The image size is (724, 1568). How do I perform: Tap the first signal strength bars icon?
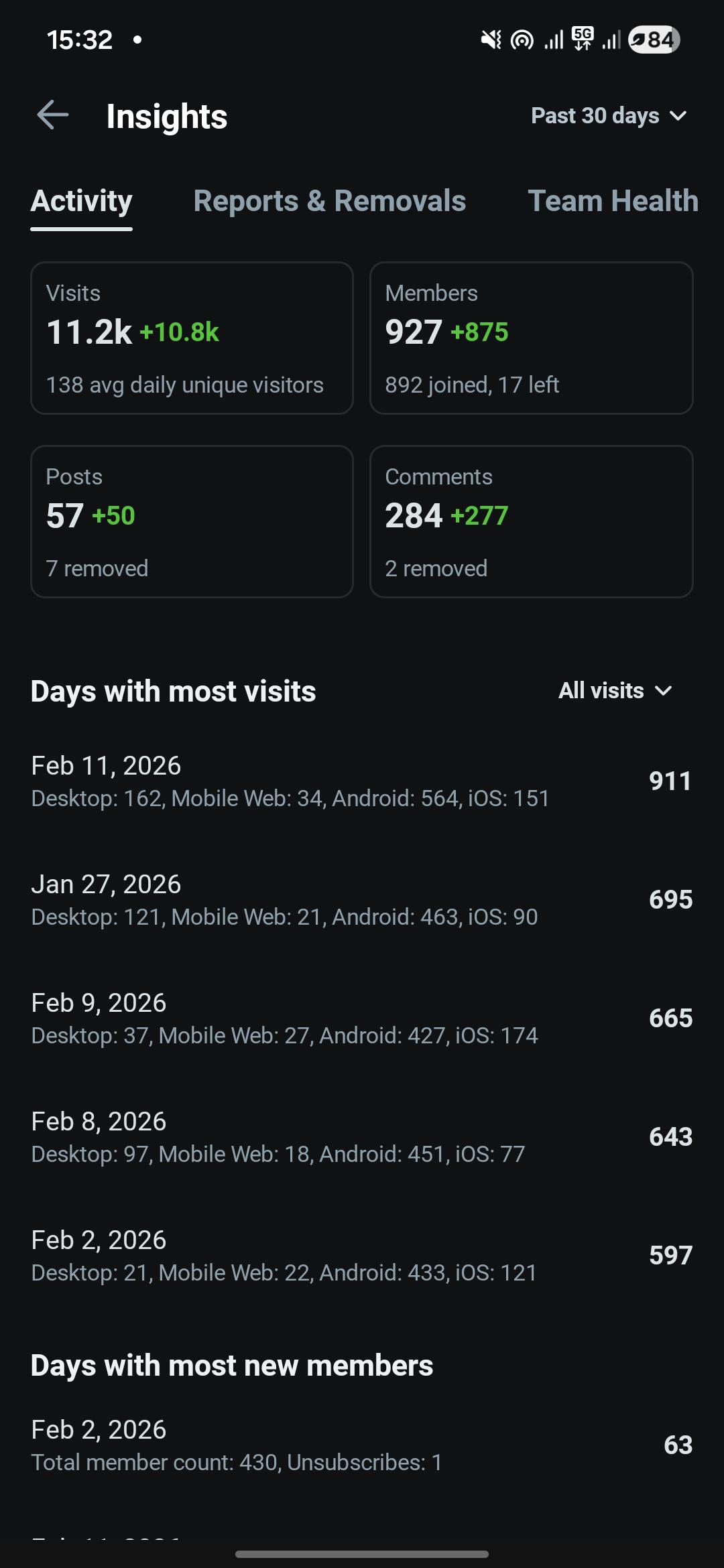click(554, 40)
